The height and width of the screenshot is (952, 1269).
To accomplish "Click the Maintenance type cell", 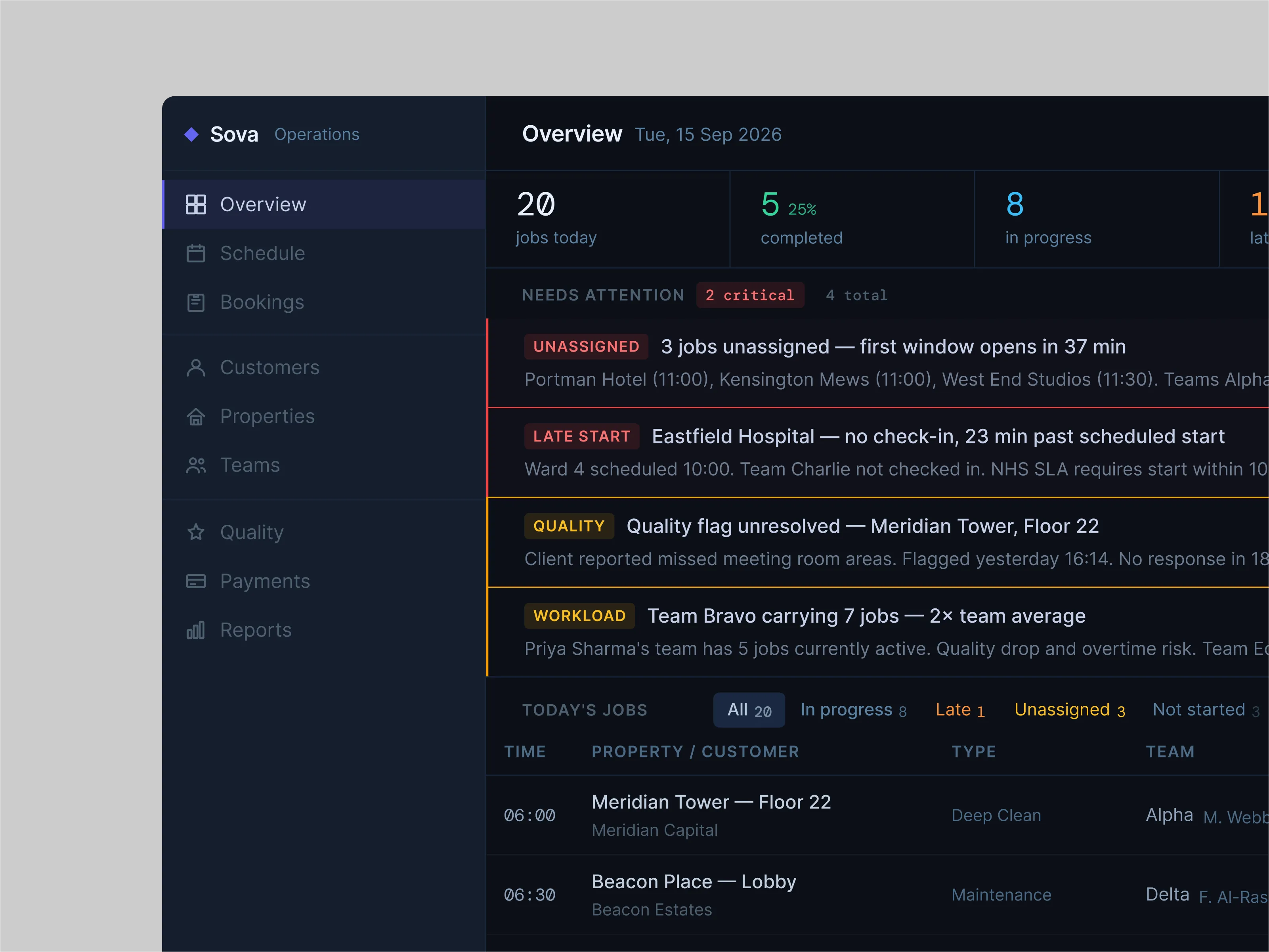I will click(x=1001, y=895).
